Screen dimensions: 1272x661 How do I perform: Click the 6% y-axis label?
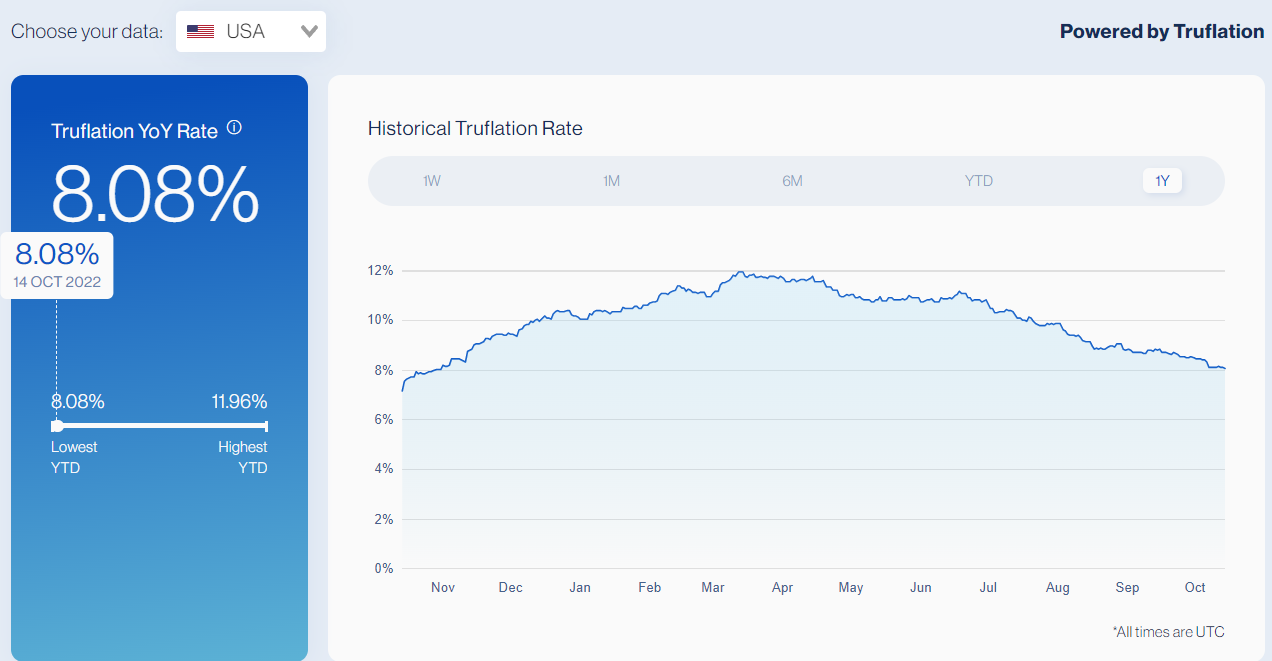point(384,420)
